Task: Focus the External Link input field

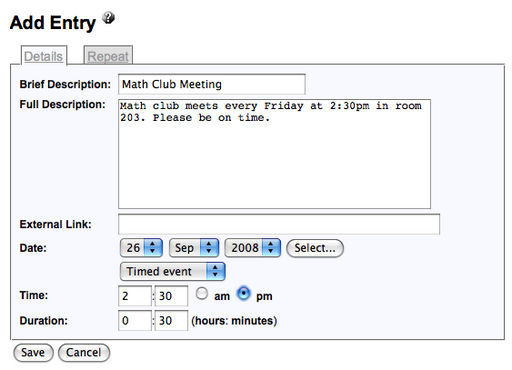Action: tap(279, 224)
